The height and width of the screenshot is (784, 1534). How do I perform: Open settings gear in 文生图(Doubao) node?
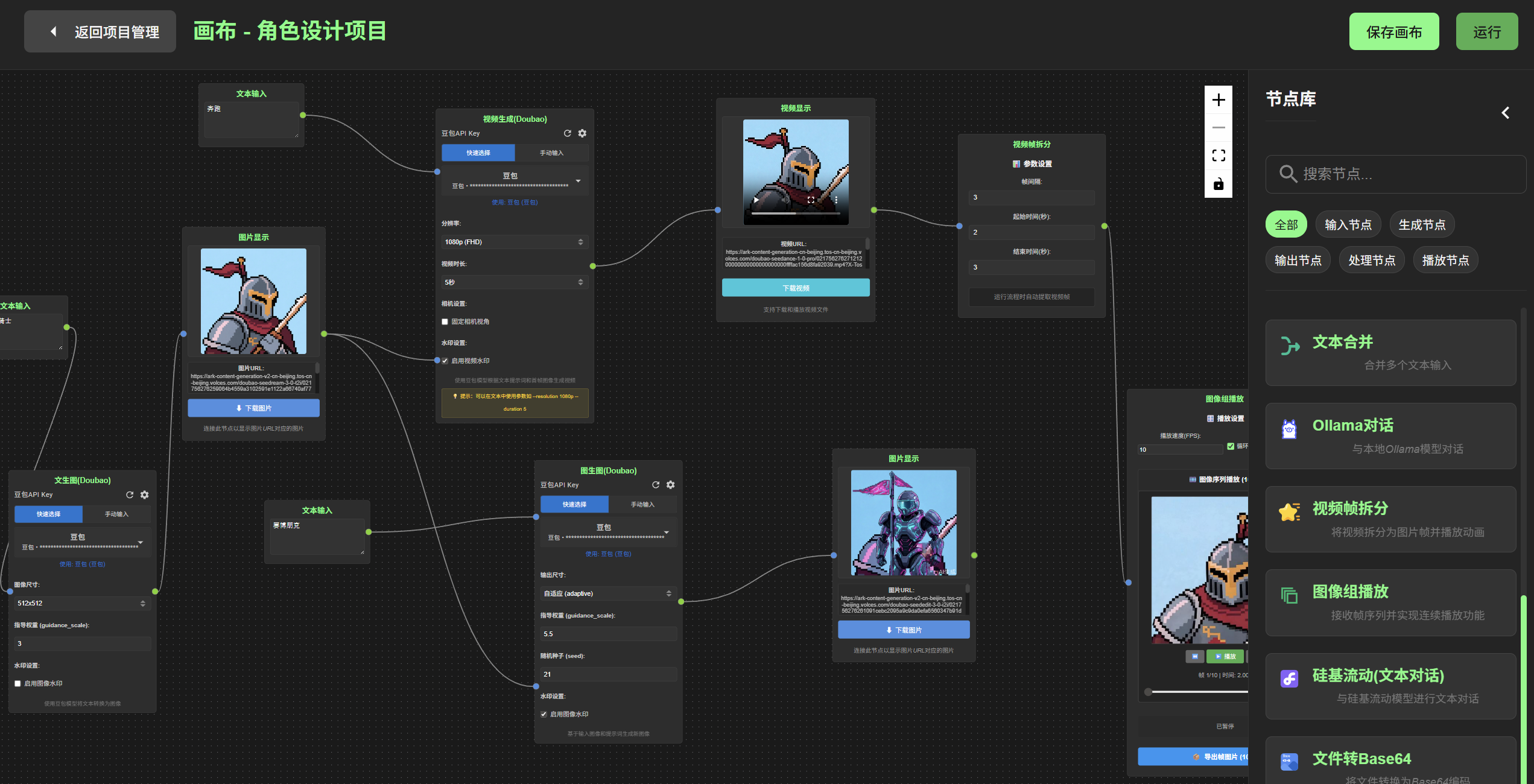click(145, 495)
